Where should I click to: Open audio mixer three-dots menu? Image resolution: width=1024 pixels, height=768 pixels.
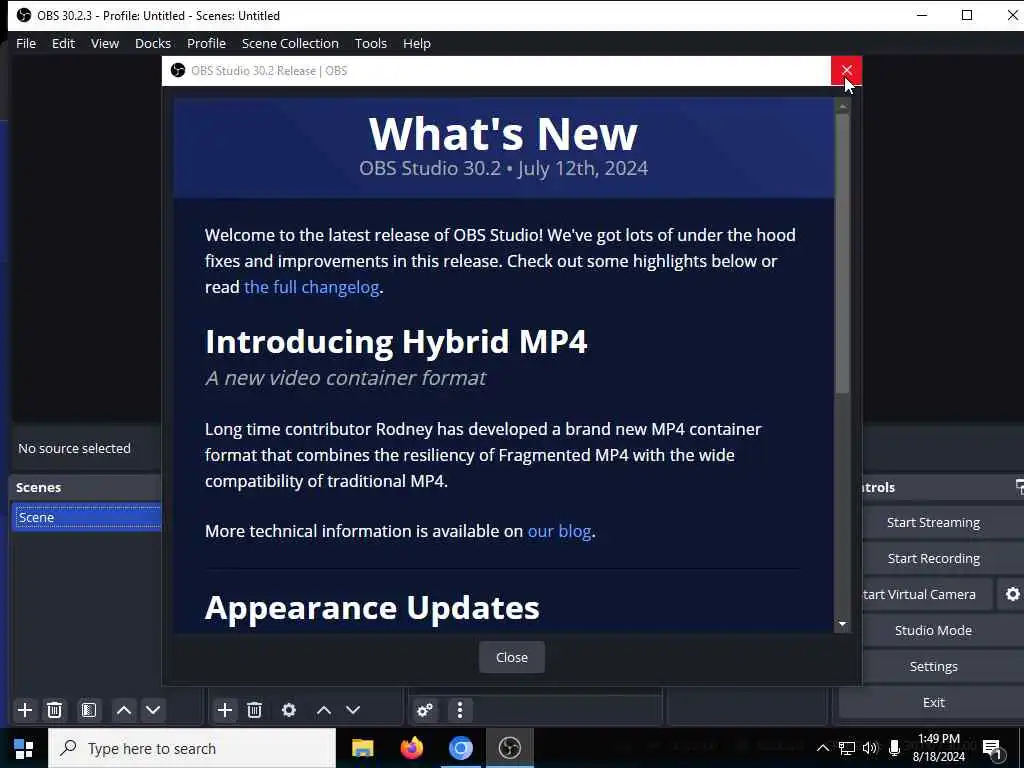tap(460, 710)
